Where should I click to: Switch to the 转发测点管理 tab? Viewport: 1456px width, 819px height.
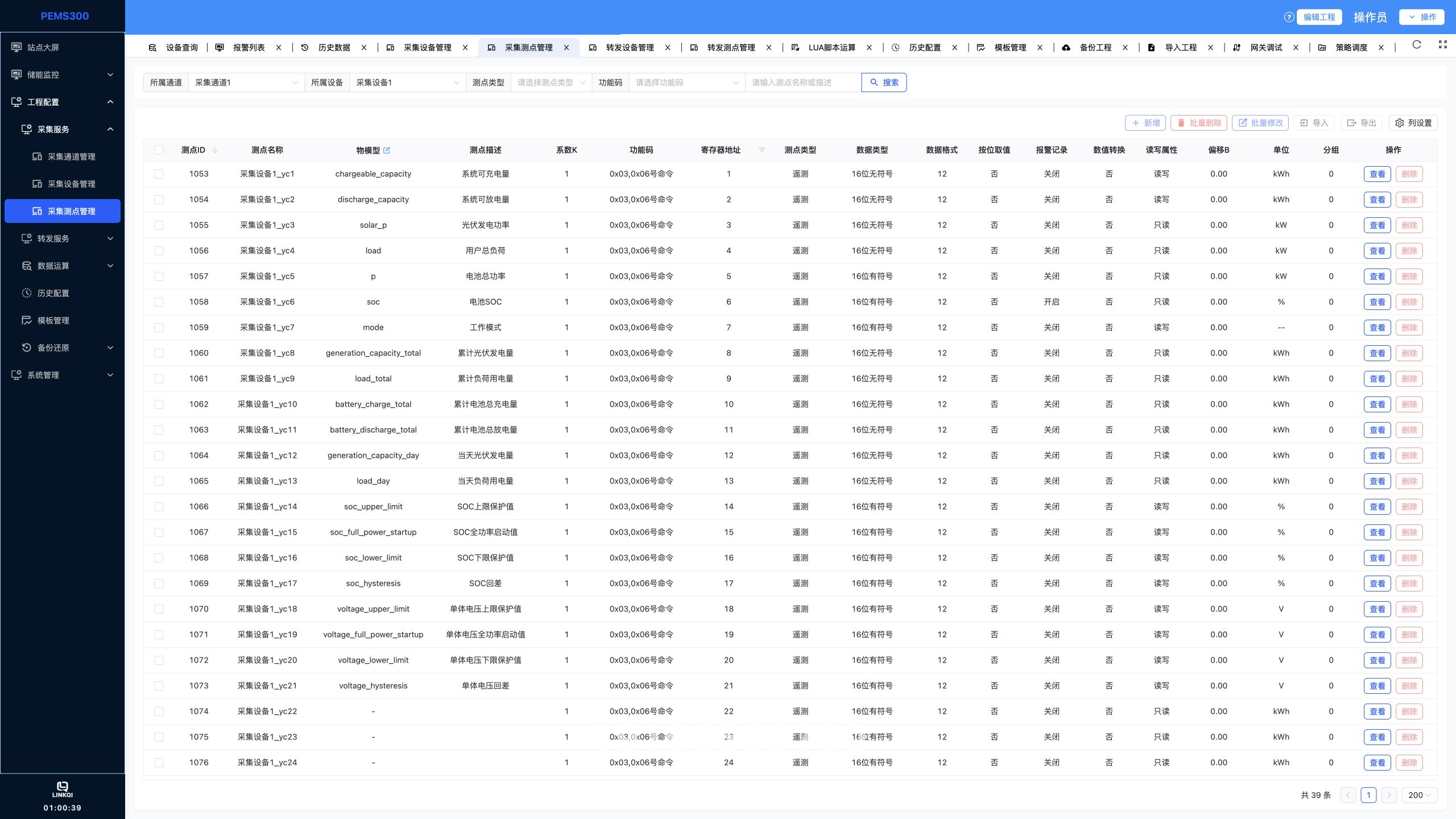(731, 48)
